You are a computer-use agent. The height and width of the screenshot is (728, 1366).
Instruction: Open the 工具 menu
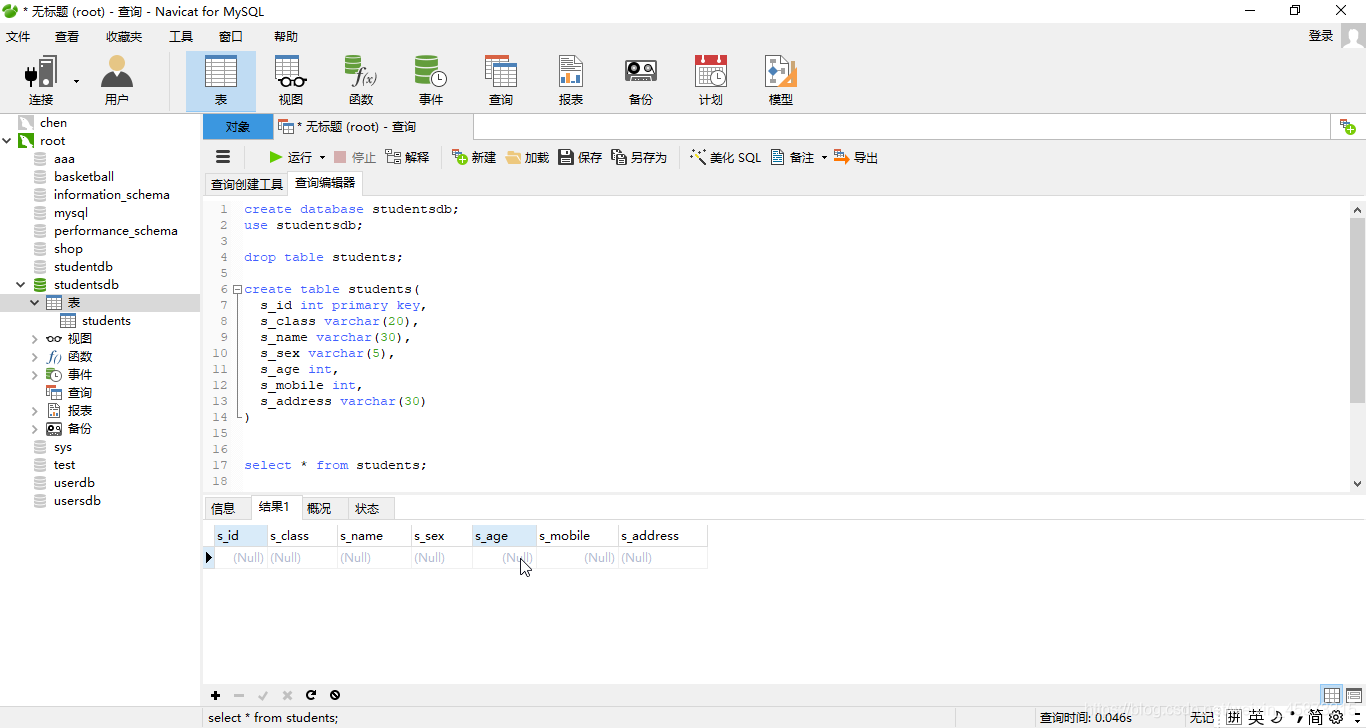click(181, 37)
